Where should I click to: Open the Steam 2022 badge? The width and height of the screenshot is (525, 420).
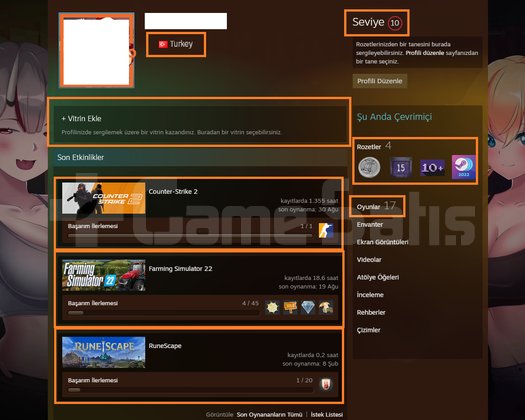[464, 167]
